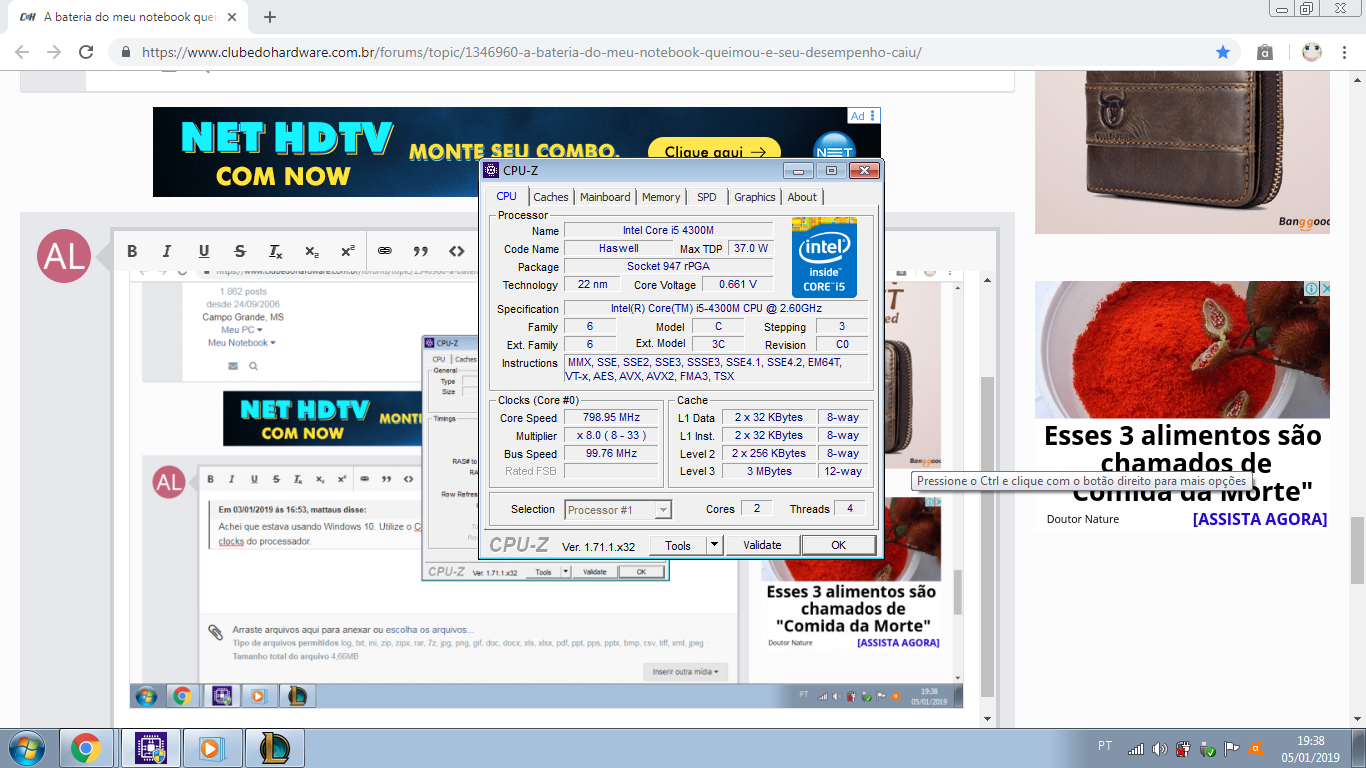Expand the Tools dropdown arrow in front CPU-Z
This screenshot has width=1366, height=768.
coord(714,545)
